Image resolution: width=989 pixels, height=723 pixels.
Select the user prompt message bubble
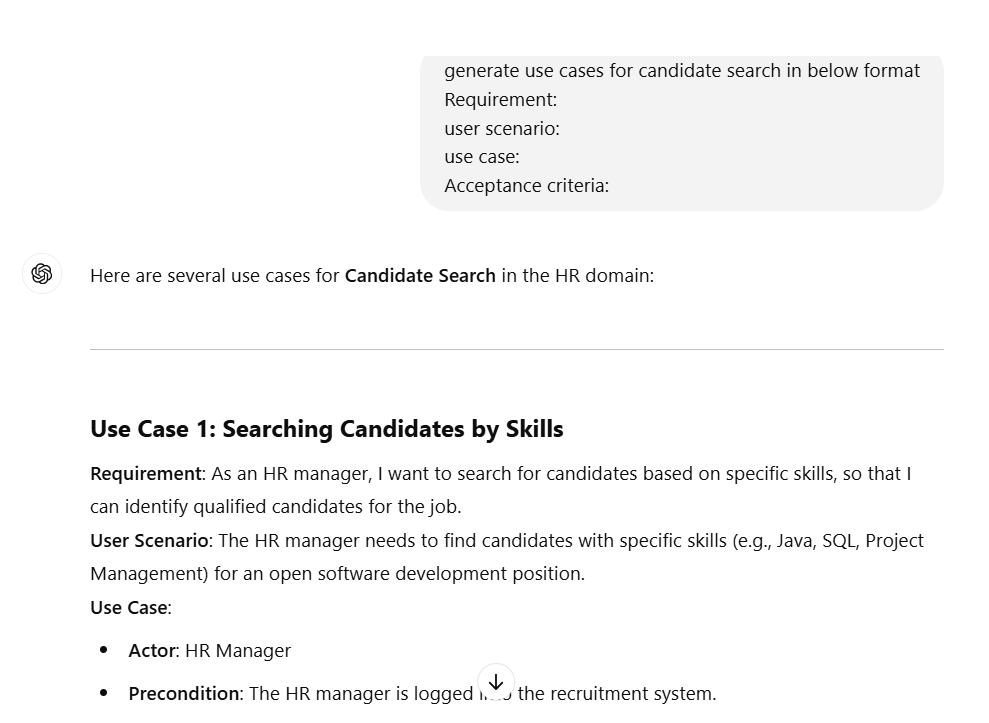point(682,132)
